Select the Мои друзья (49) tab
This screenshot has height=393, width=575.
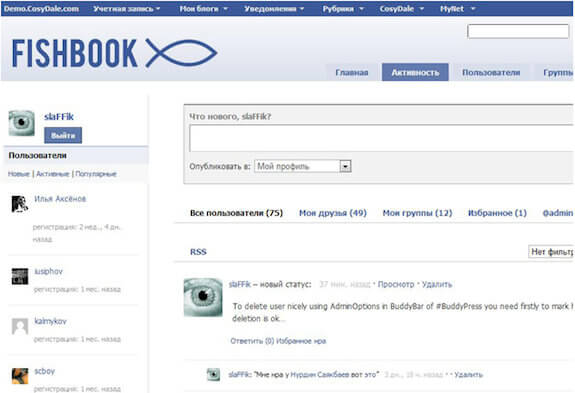click(x=333, y=213)
